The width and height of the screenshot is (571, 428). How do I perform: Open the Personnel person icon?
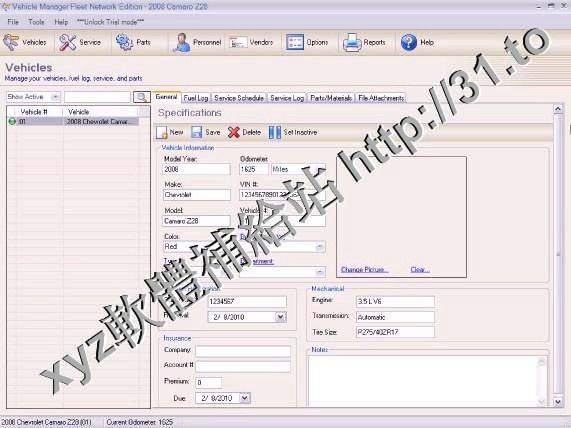coord(181,43)
